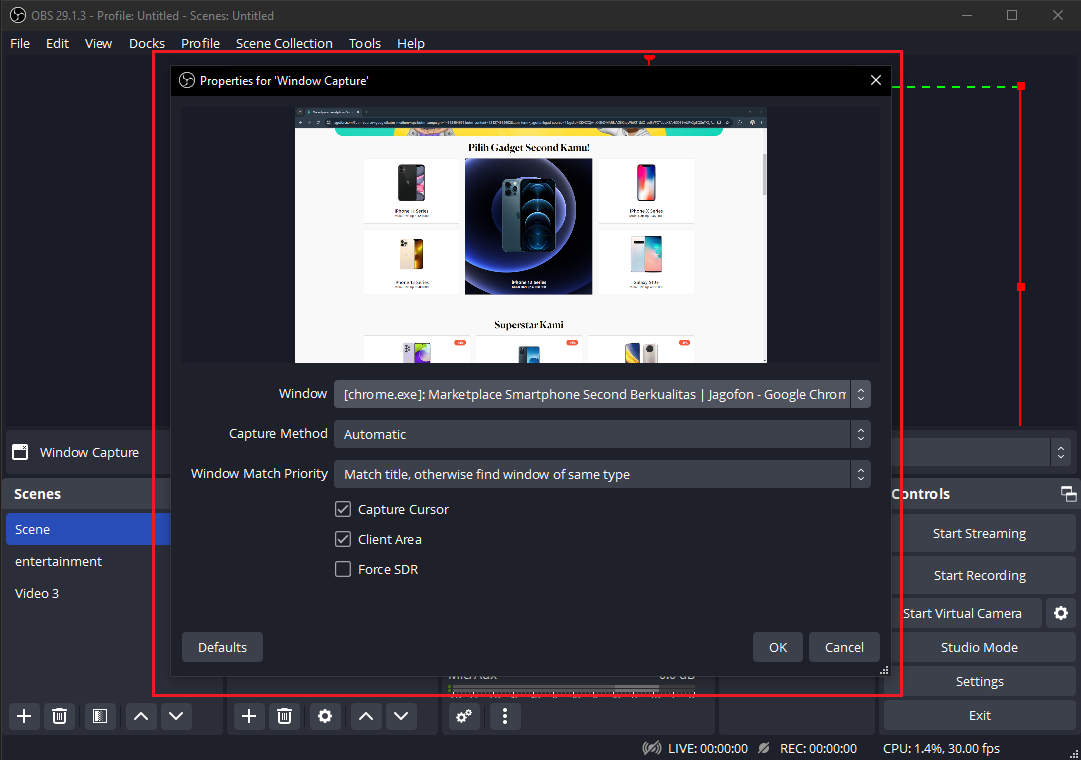Viewport: 1081px width, 760px height.
Task: Toggle the Capture Cursor checkbox
Action: pos(343,509)
